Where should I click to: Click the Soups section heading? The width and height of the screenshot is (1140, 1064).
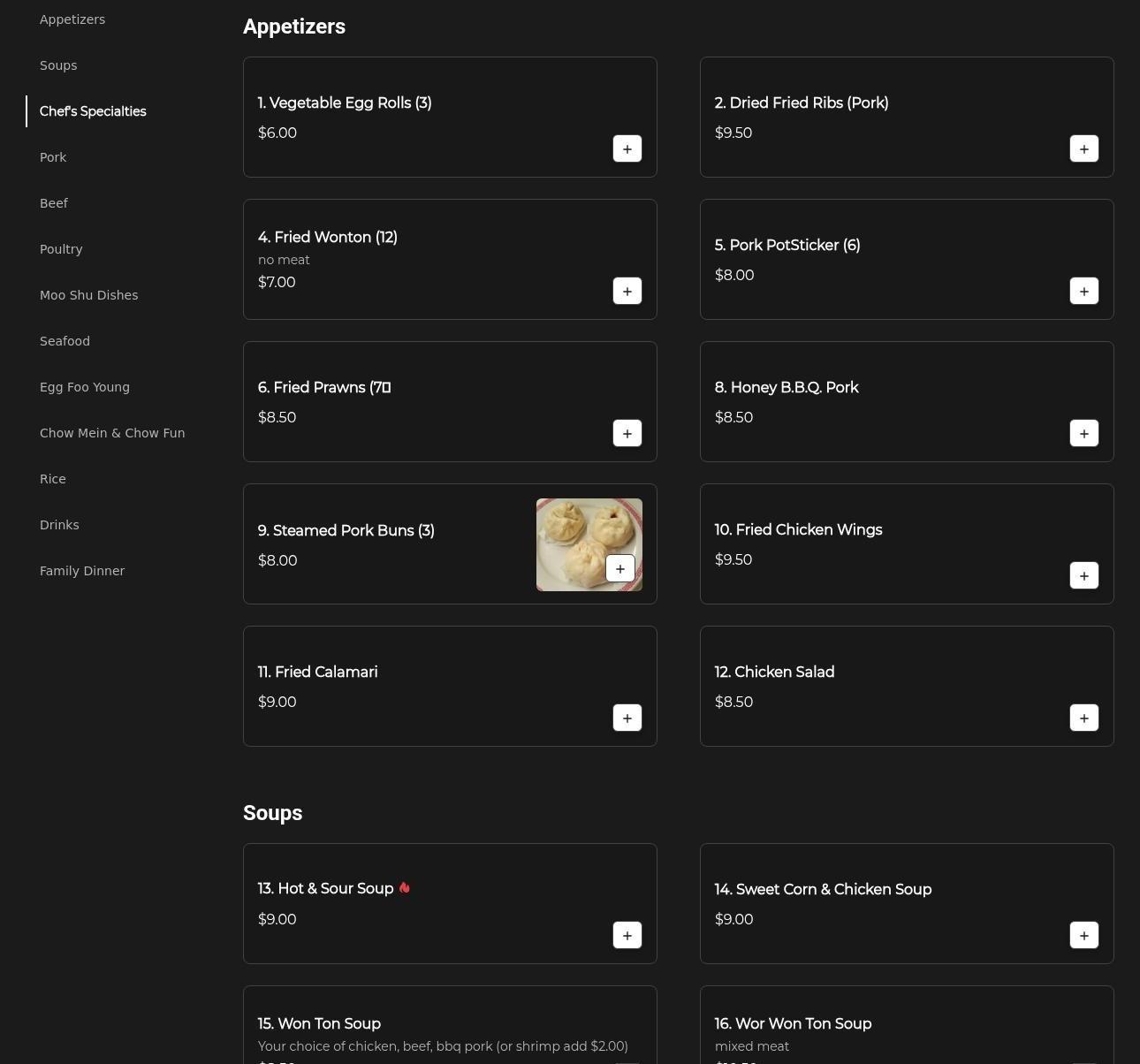pyautogui.click(x=273, y=813)
